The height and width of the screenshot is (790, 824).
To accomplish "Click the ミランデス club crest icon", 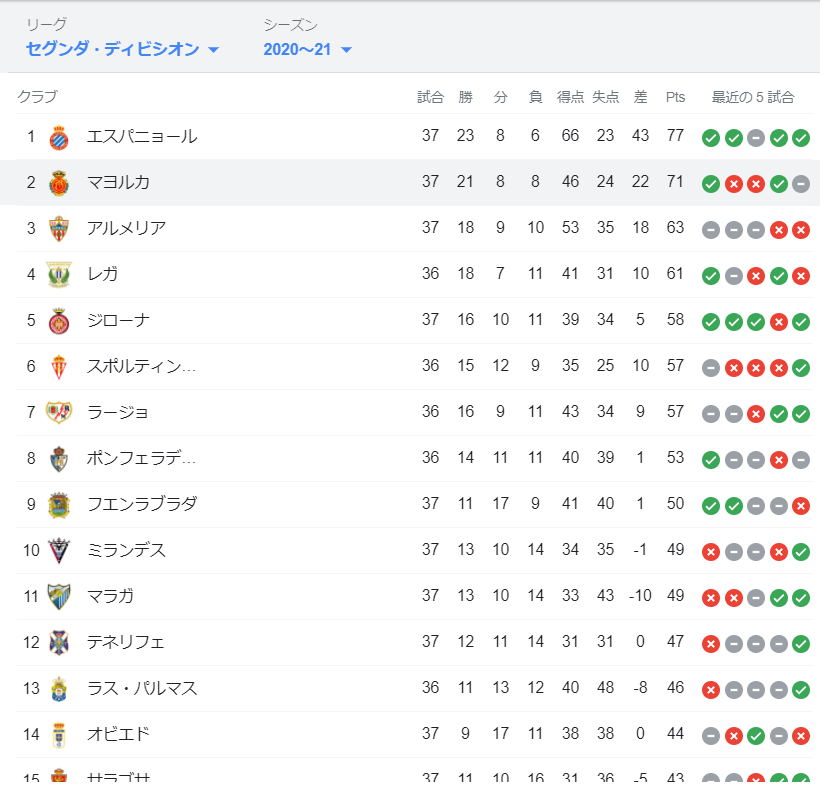I will coord(59,551).
